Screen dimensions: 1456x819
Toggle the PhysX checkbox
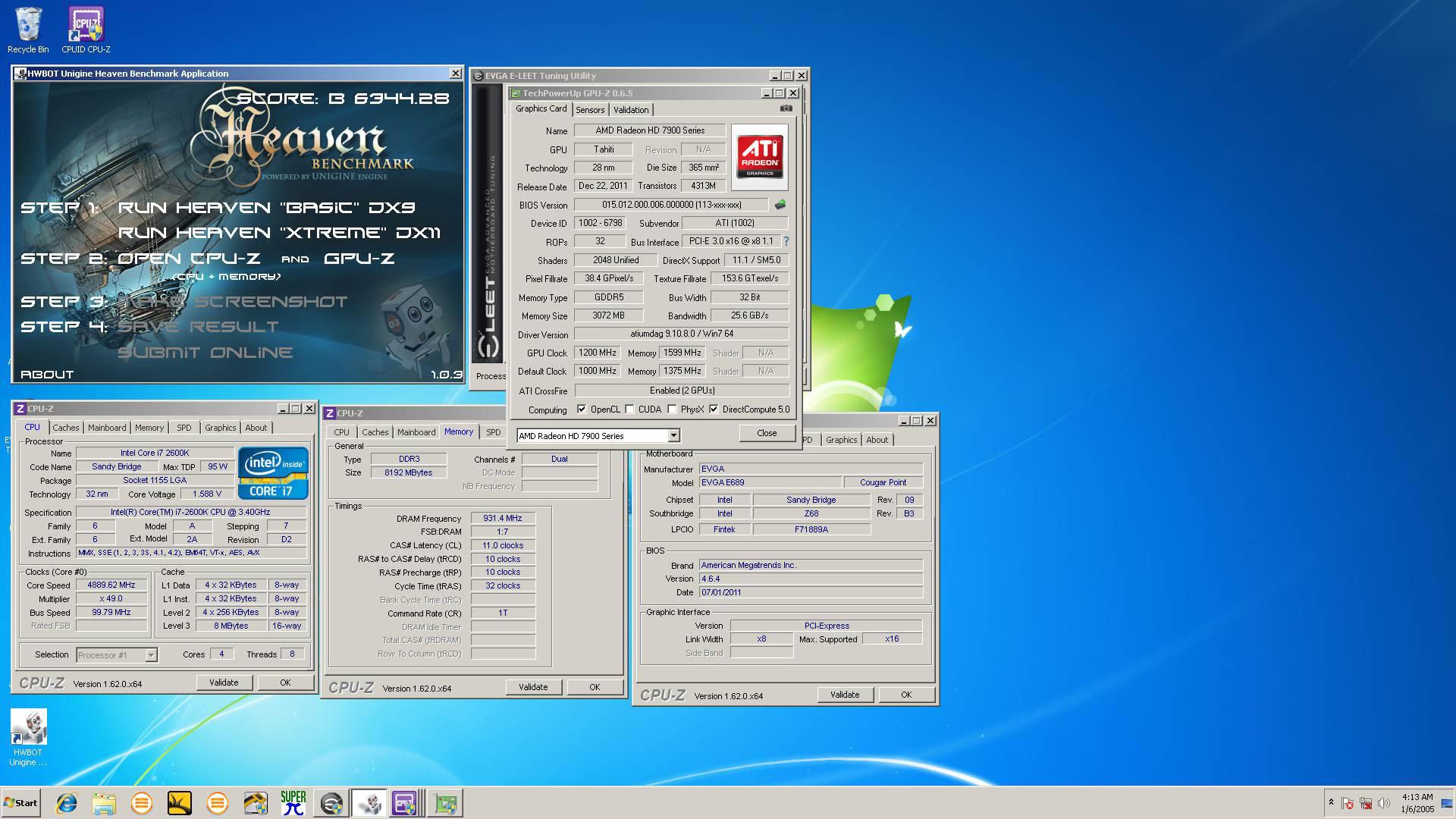(x=672, y=409)
